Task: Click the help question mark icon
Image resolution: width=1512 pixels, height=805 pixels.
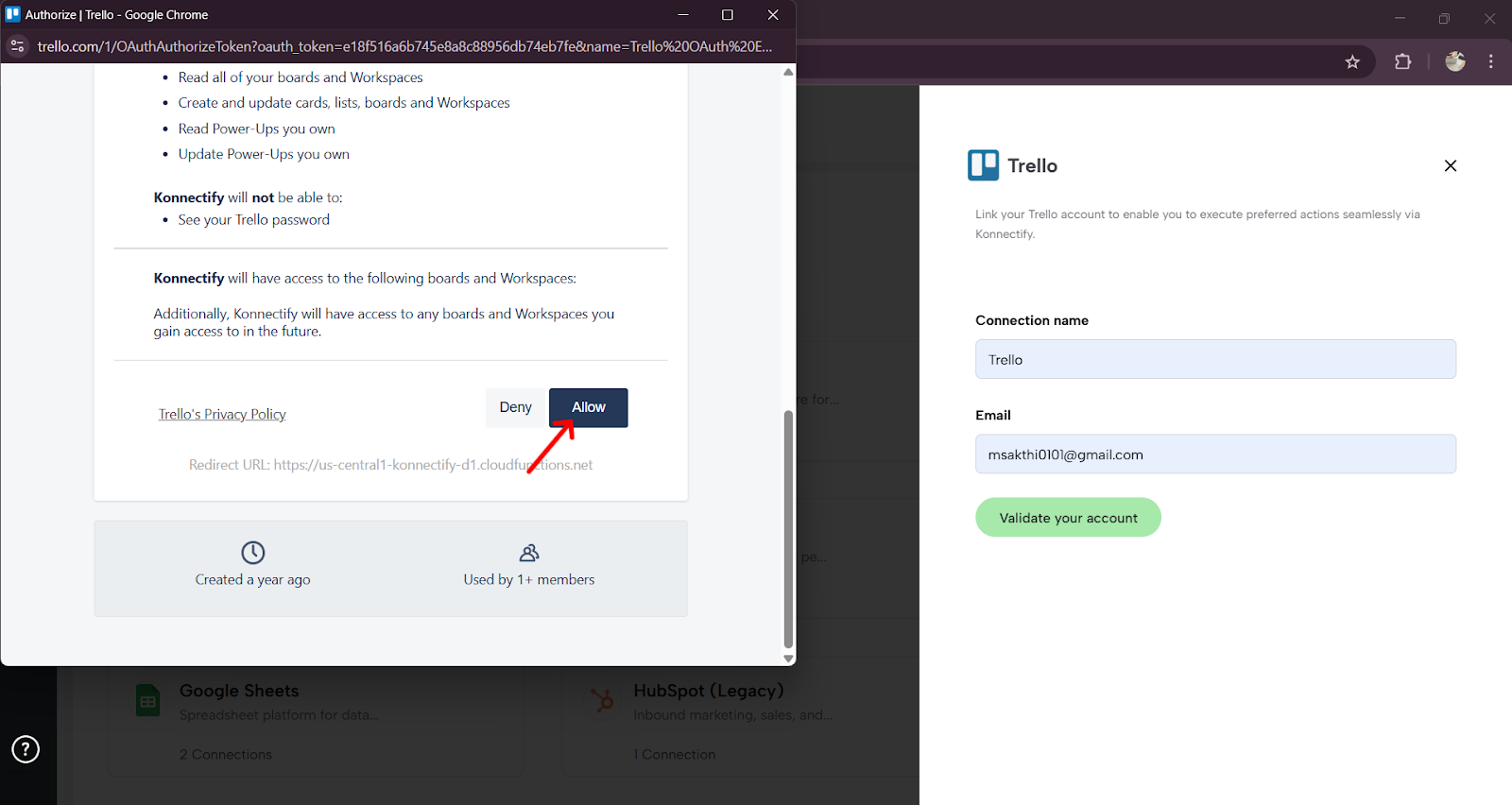Action: click(26, 749)
